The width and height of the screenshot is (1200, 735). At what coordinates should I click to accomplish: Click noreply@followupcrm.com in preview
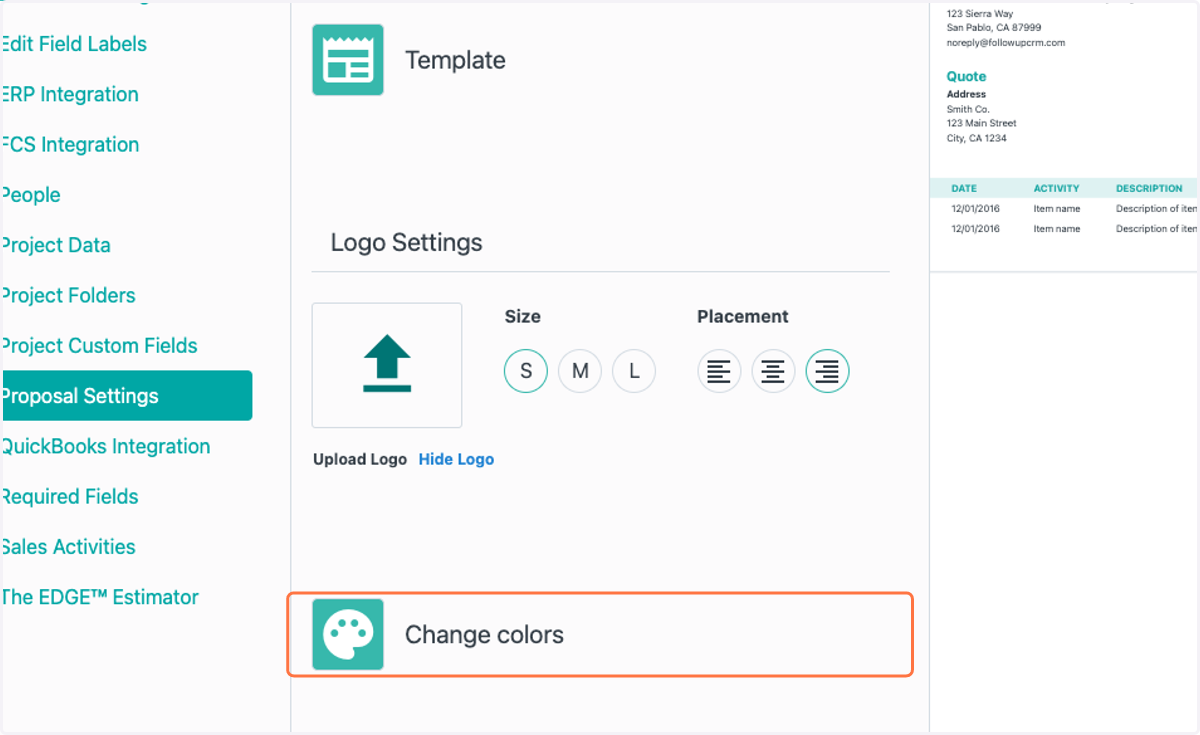(x=1006, y=43)
